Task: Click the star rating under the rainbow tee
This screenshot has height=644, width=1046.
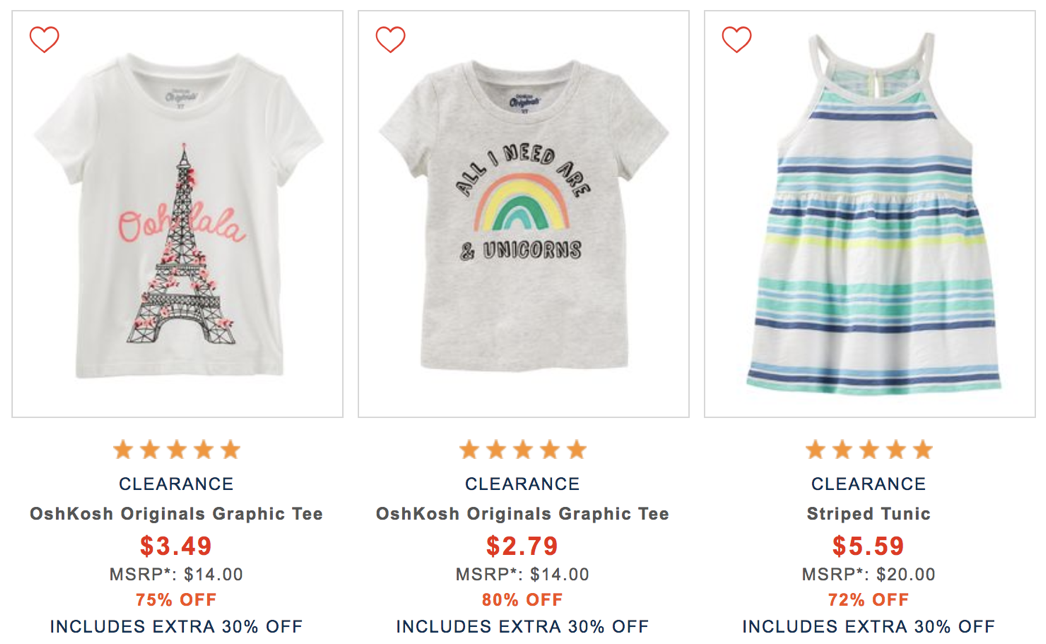Action: click(x=522, y=450)
